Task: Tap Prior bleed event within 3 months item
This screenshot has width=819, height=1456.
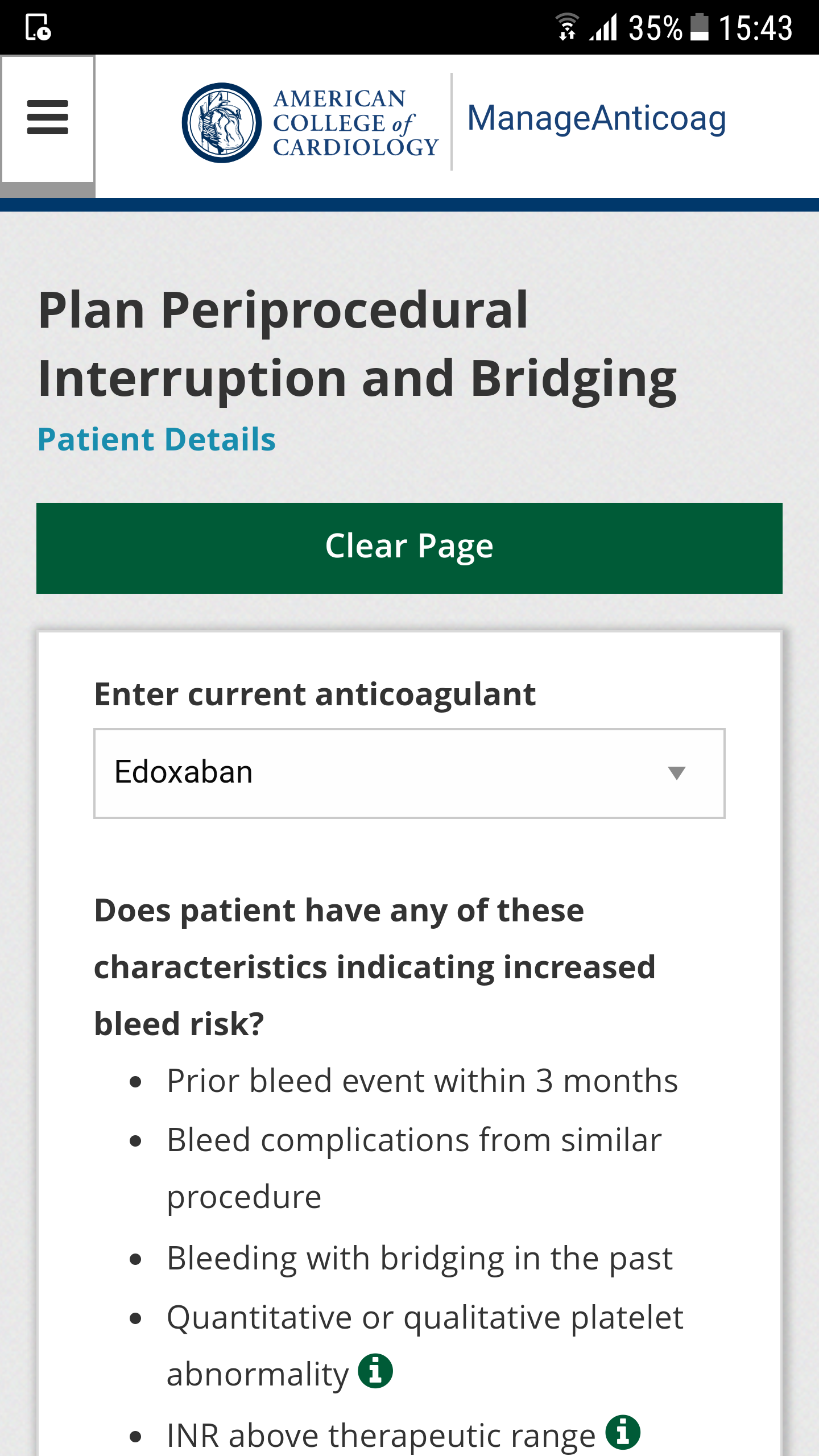Action: click(422, 1081)
